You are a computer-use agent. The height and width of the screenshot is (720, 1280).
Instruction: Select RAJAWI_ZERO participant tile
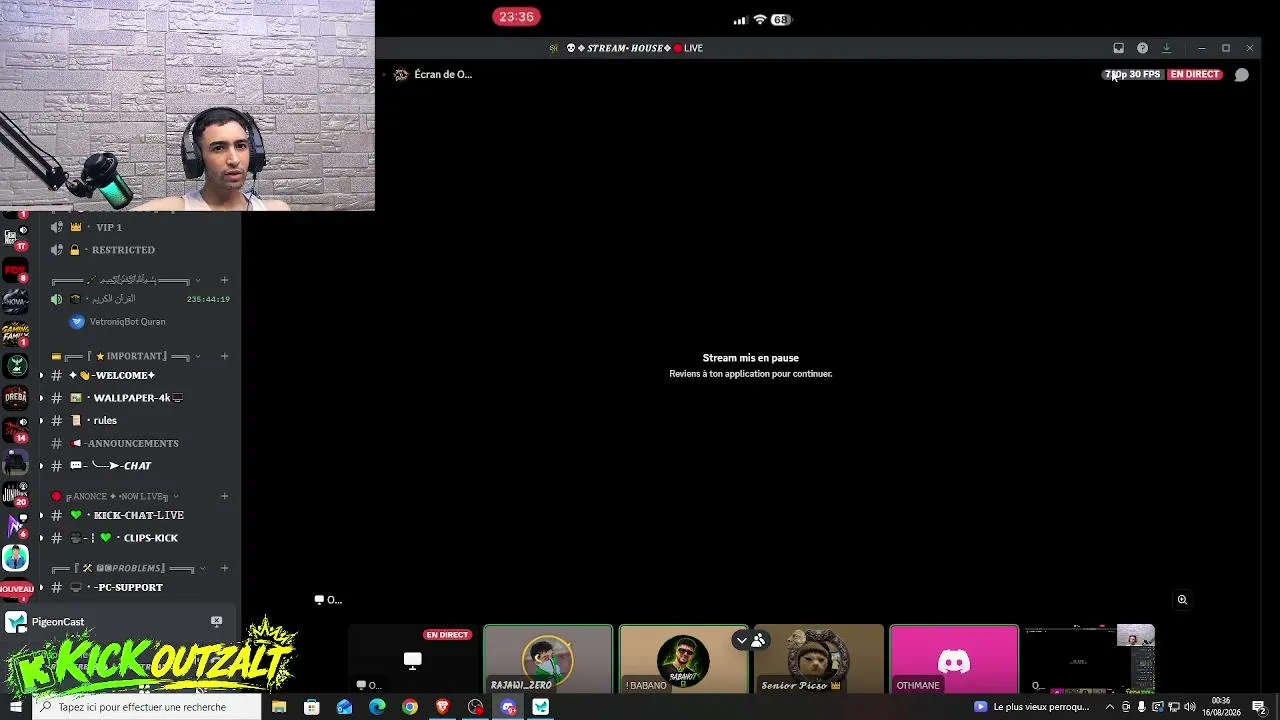pyautogui.click(x=548, y=659)
